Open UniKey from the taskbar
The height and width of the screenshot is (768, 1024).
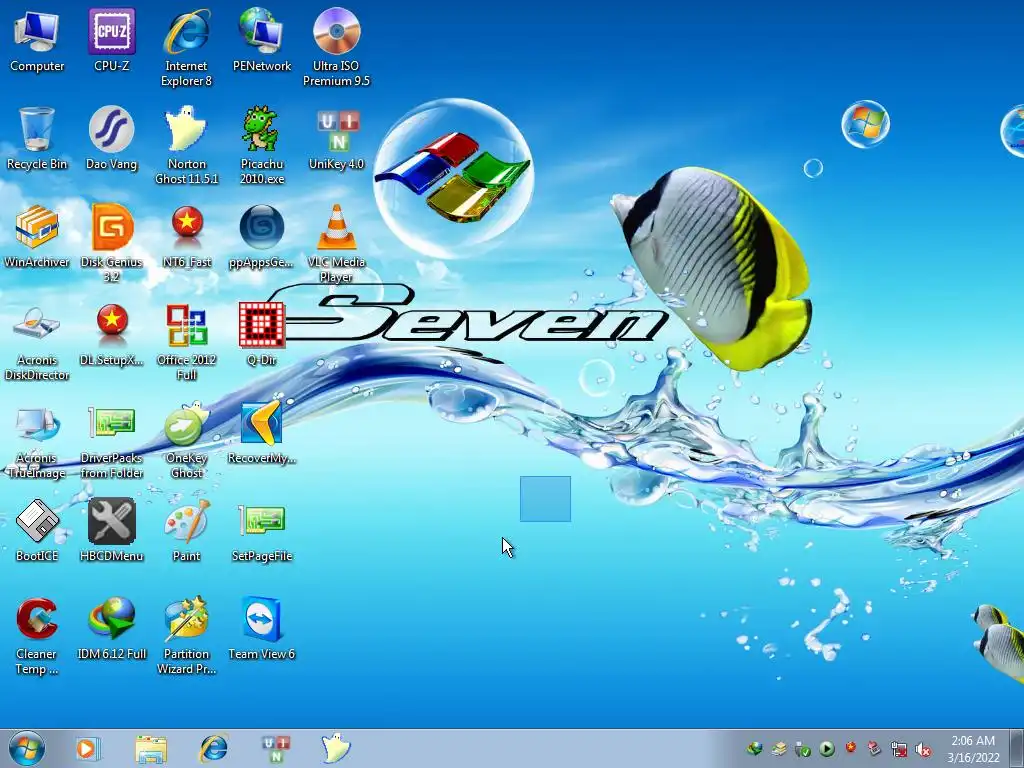point(276,748)
